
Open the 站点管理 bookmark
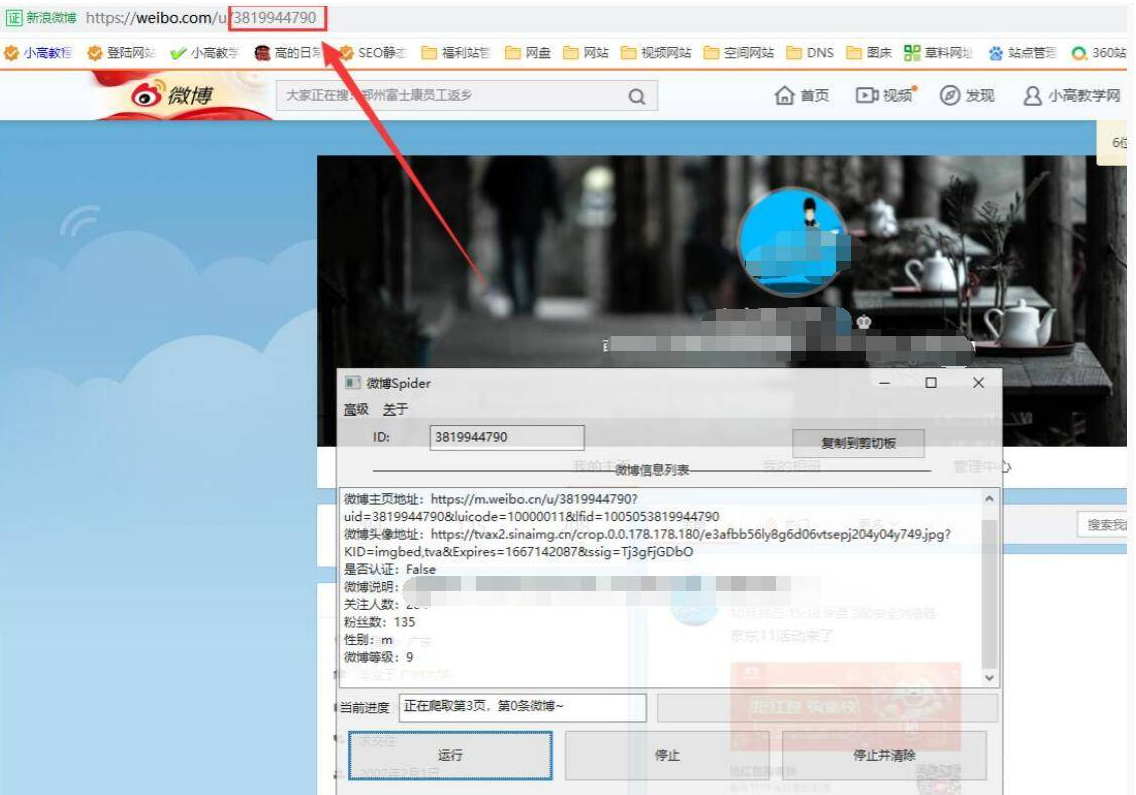1022,52
